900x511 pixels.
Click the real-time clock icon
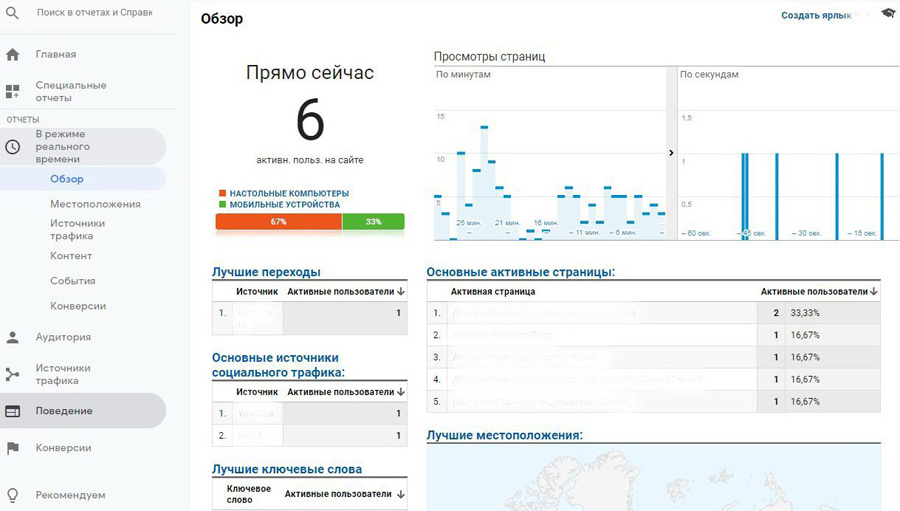13,147
